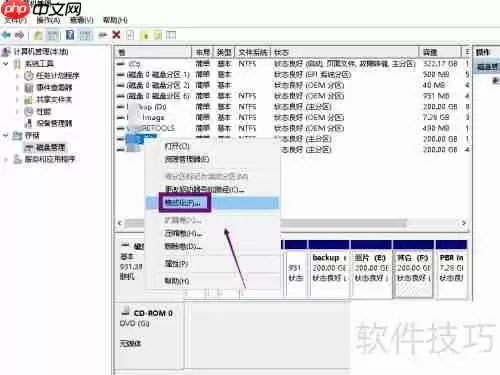This screenshot has width=500, height=375.
Task: Expand the 服务和应用程序 node
Action: point(6,159)
